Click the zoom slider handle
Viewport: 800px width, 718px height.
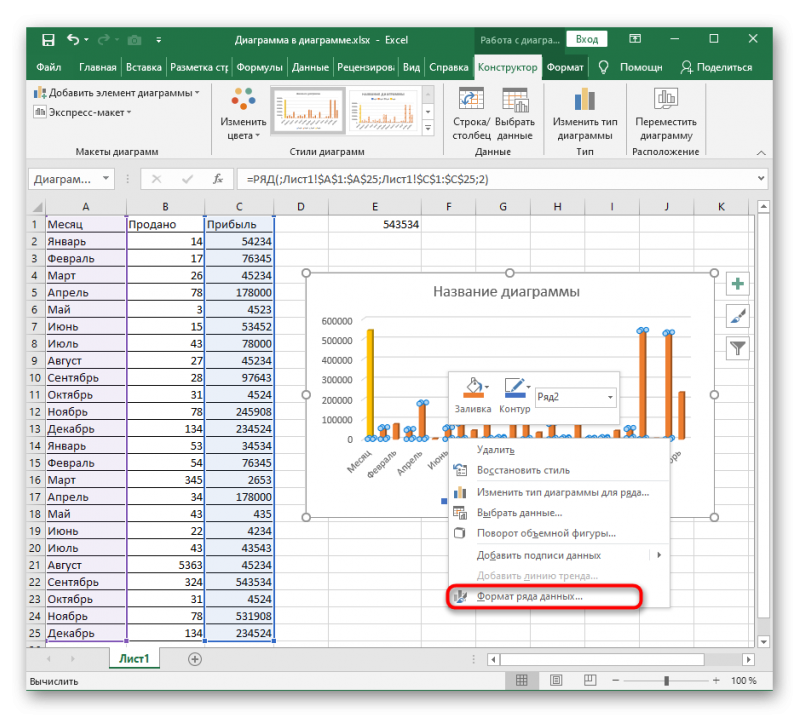[x=666, y=680]
